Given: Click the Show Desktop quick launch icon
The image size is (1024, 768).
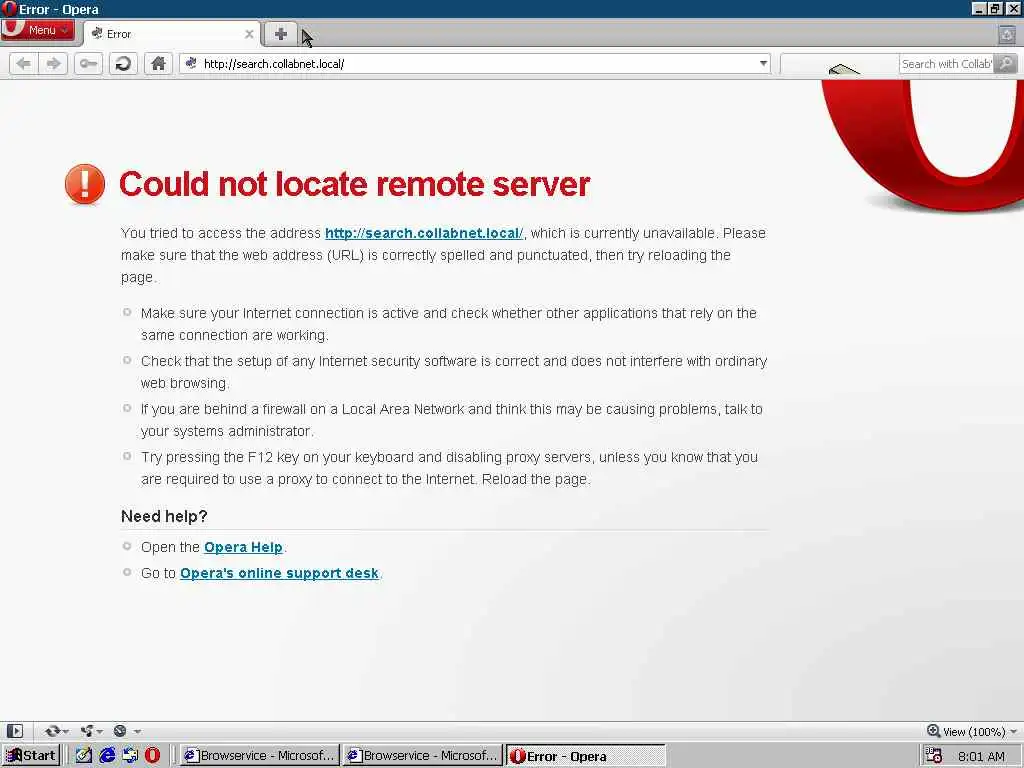Looking at the screenshot, I should coord(130,756).
